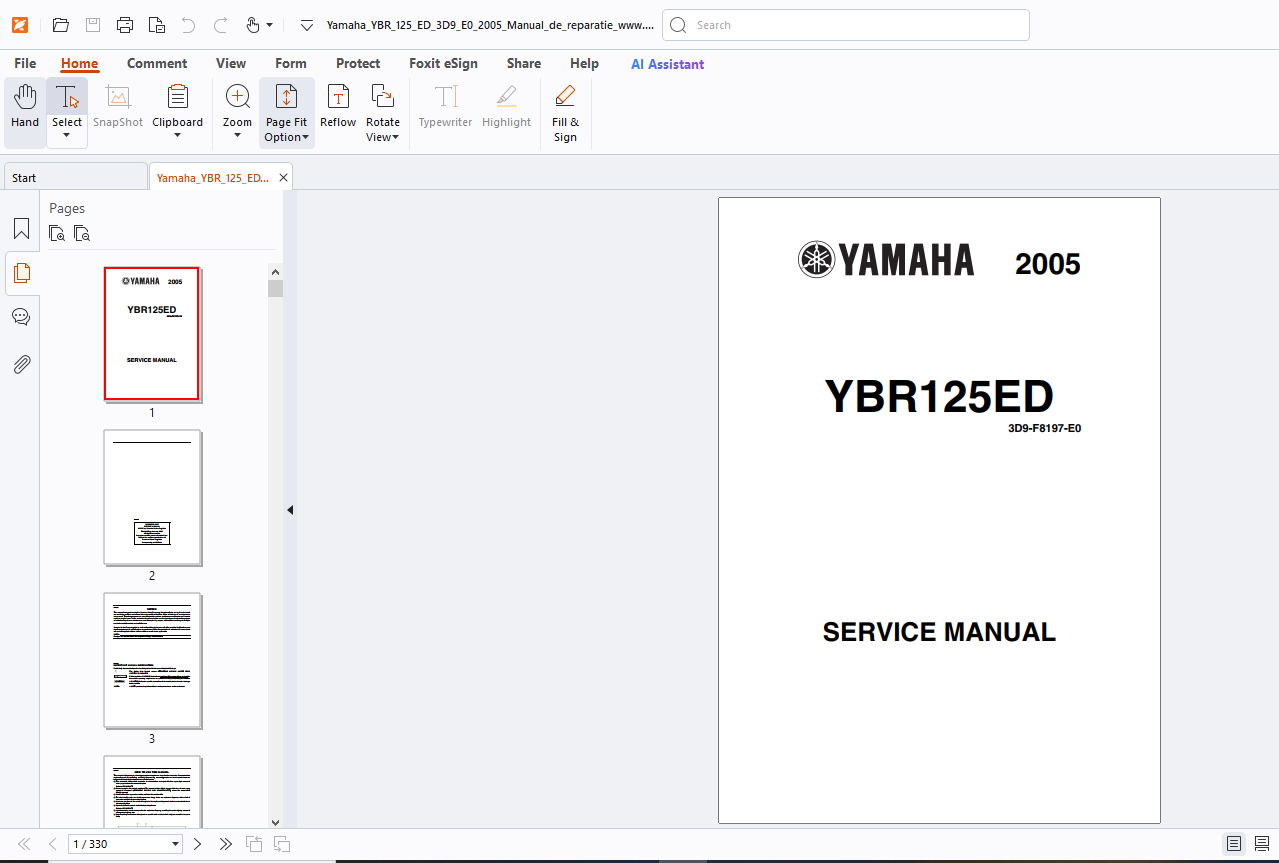Open dropdown arrow beside title bar hand icon
This screenshot has height=863, width=1279.
[x=270, y=25]
